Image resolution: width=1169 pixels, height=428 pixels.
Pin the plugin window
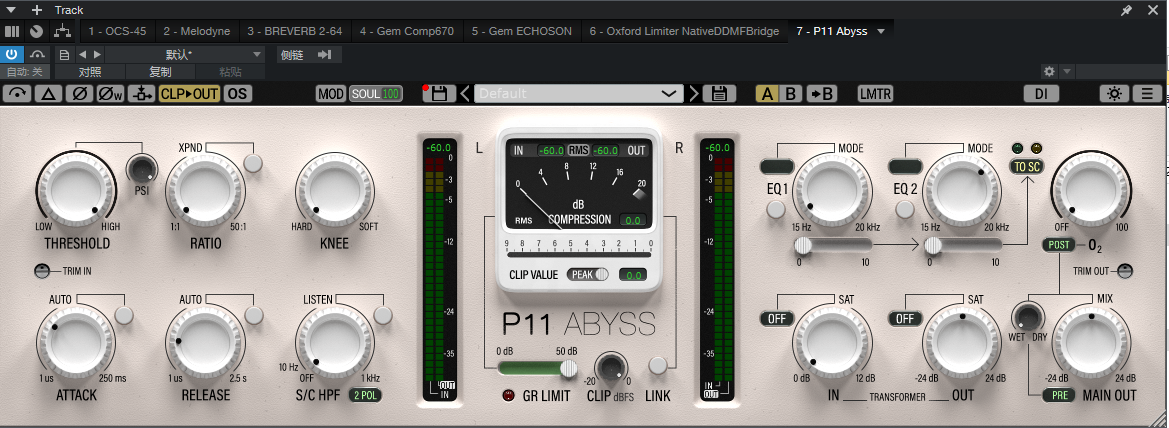tap(1127, 10)
